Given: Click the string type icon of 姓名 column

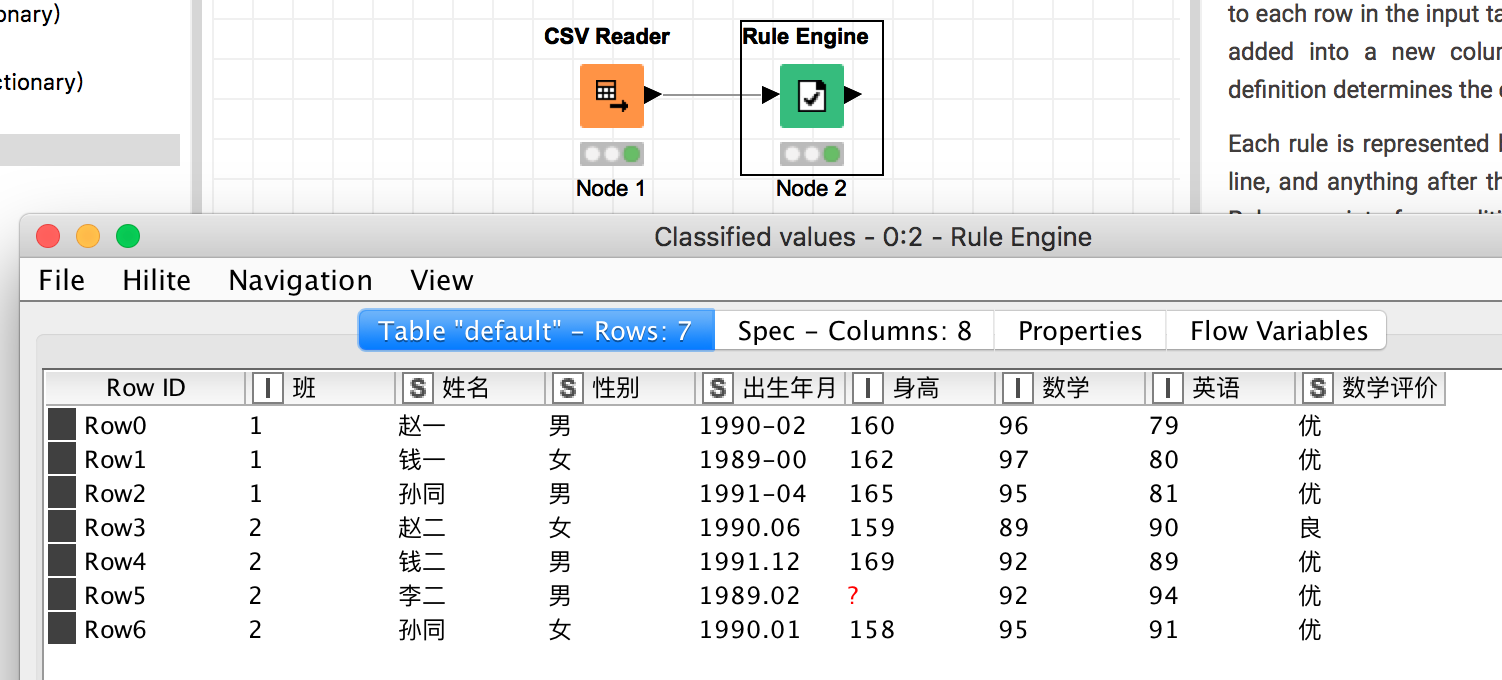Looking at the screenshot, I should (417, 388).
